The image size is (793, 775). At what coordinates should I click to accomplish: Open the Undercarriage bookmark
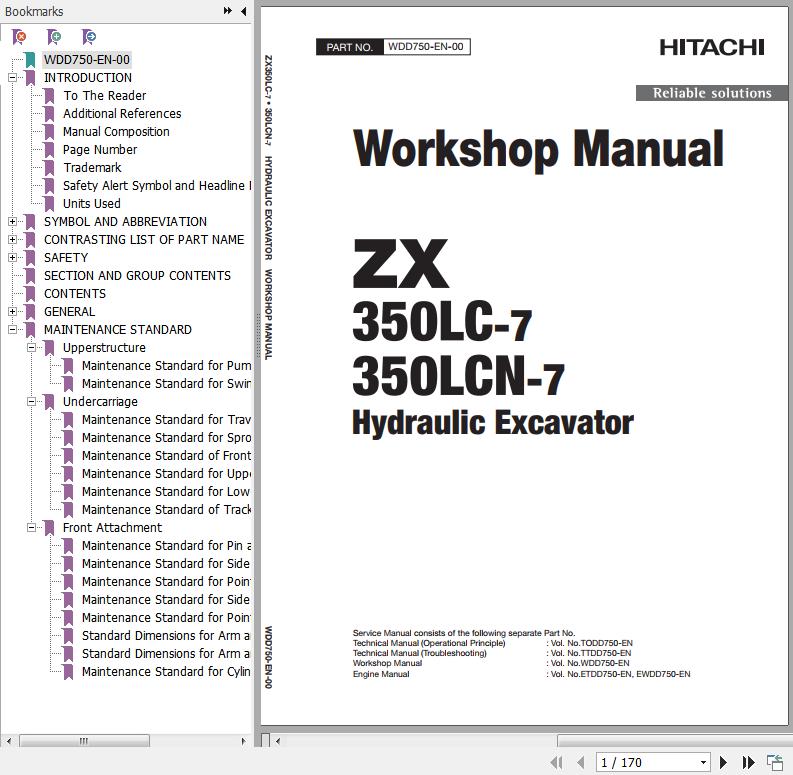(100, 402)
